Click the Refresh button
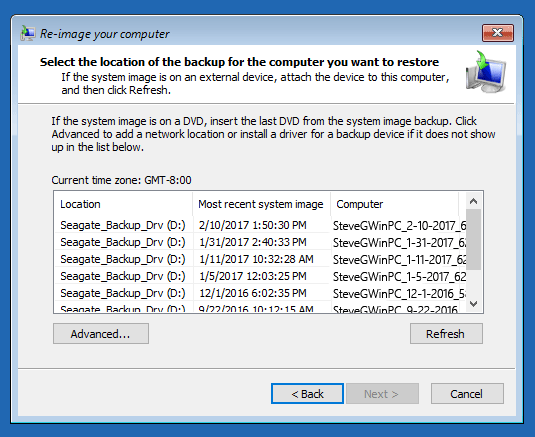This screenshot has width=535, height=437. click(x=446, y=334)
